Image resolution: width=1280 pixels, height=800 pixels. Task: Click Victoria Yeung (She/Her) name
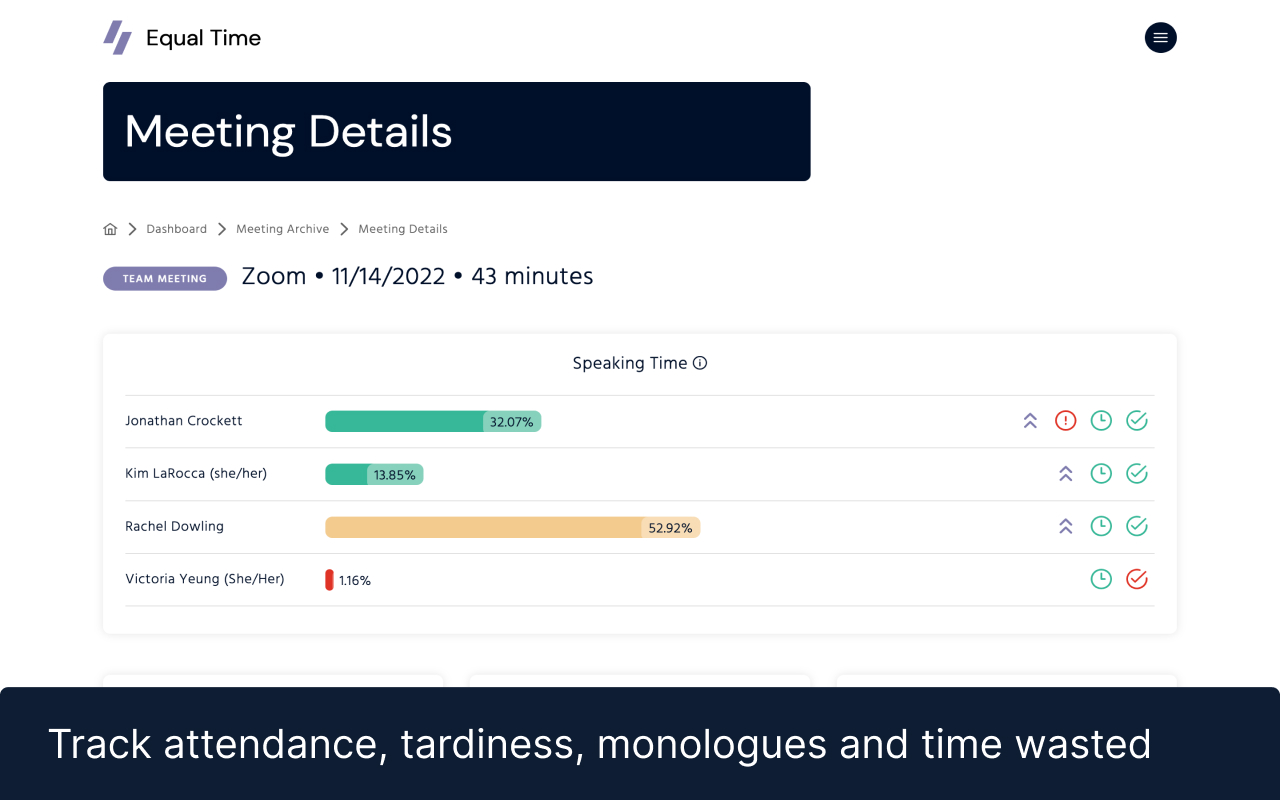205,579
